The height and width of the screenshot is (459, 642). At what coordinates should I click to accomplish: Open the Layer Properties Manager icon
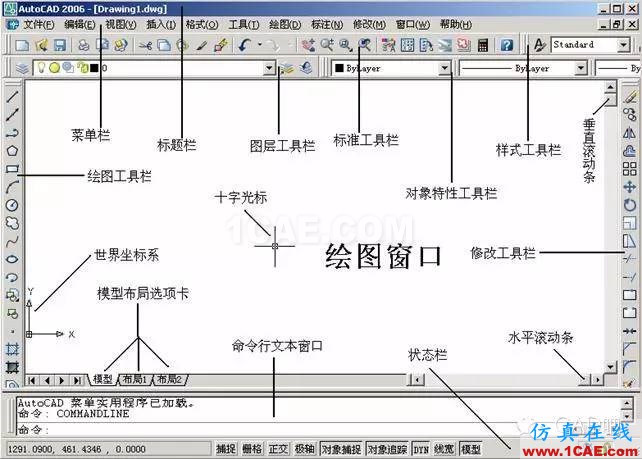tap(22, 68)
